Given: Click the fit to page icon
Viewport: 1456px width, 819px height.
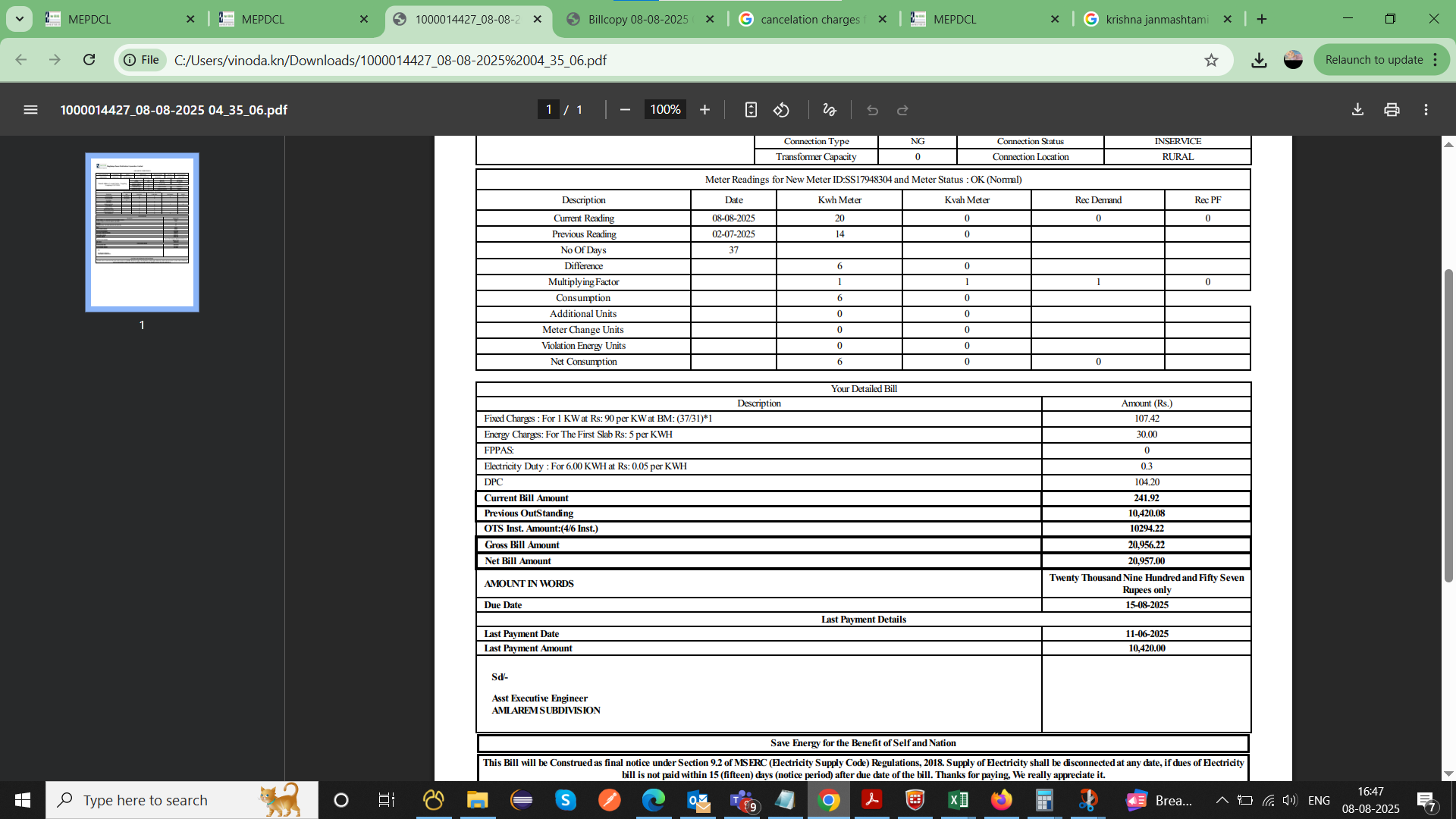Looking at the screenshot, I should tap(751, 110).
